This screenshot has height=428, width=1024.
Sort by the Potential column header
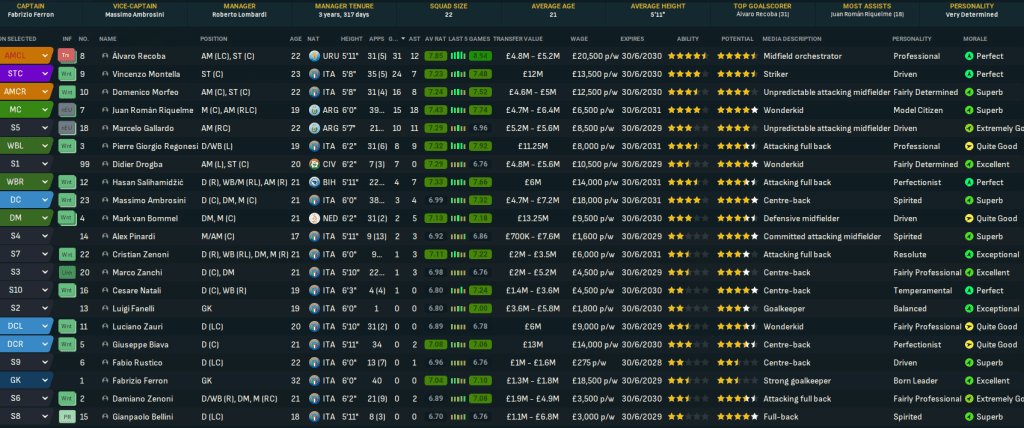[736, 38]
